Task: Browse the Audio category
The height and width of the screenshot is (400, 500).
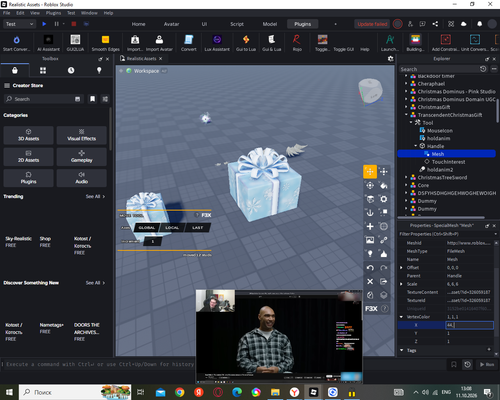Action: (x=82, y=178)
